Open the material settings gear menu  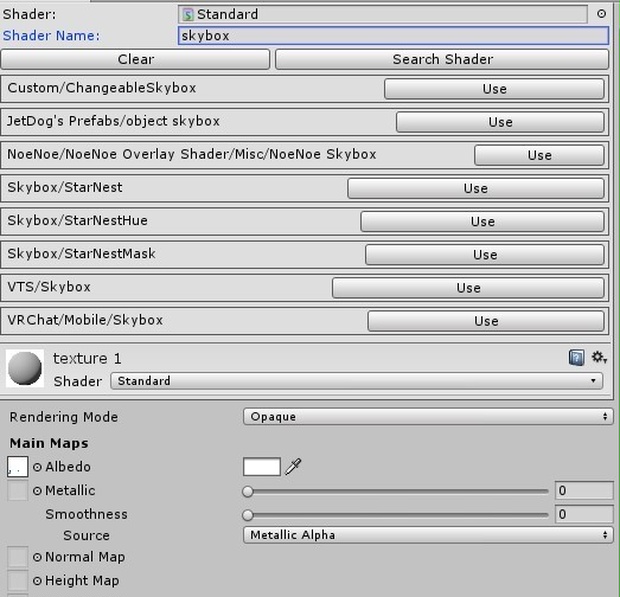[599, 357]
